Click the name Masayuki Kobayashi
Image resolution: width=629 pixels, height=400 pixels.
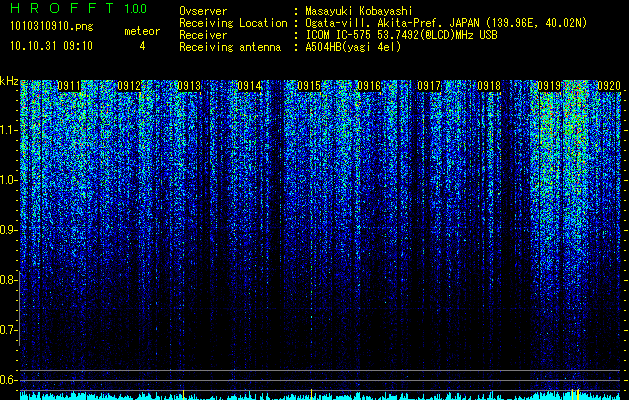click(x=359, y=11)
